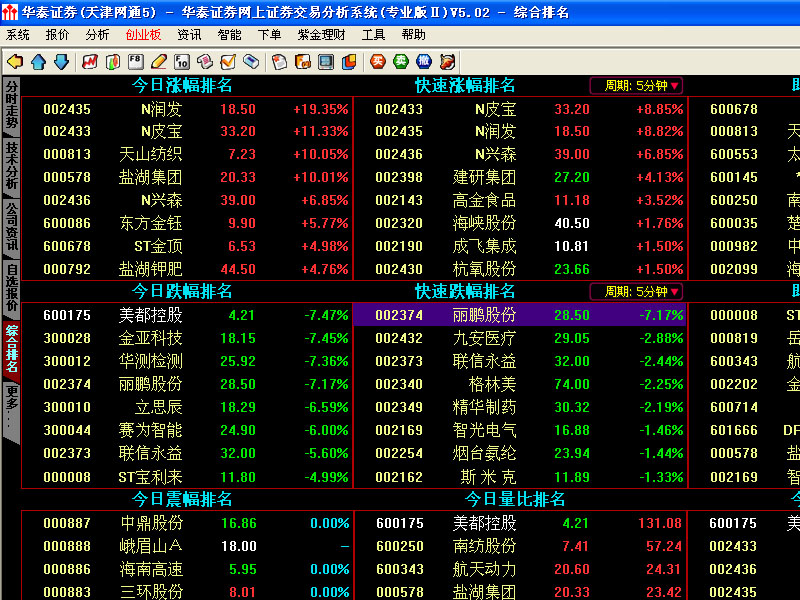Select 格林美 row showing 74.00
Screen dimensions: 800x600
520,384
